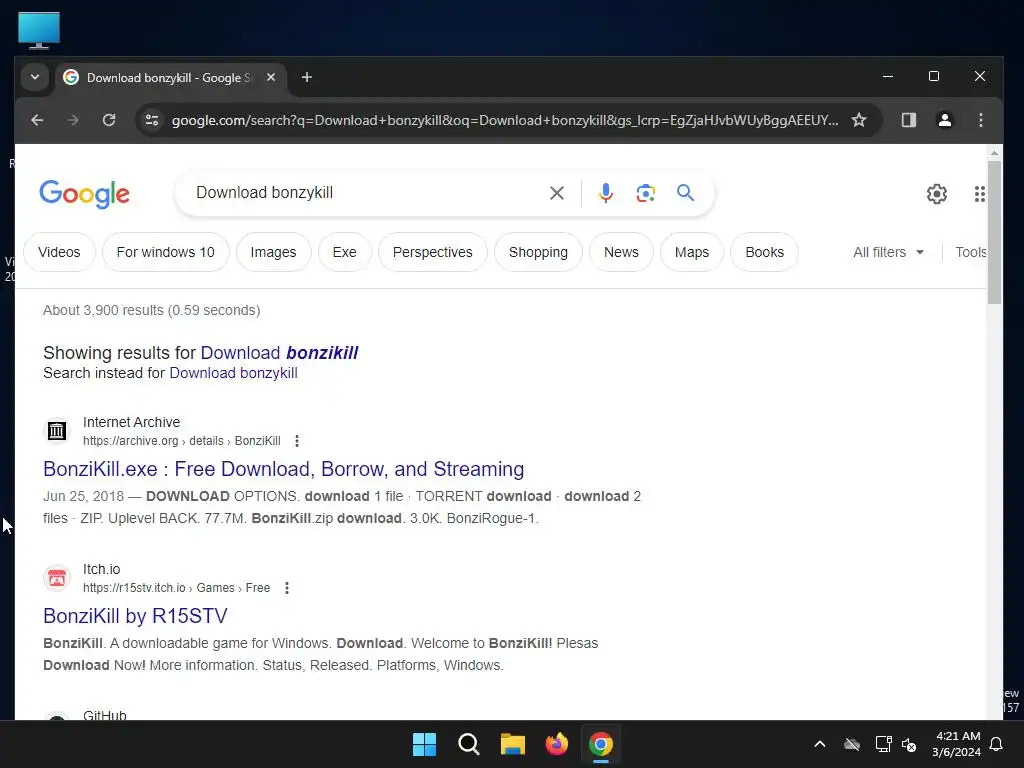This screenshot has height=768, width=1024.
Task: Open BonziKill by R15STV result
Action: coord(135,616)
